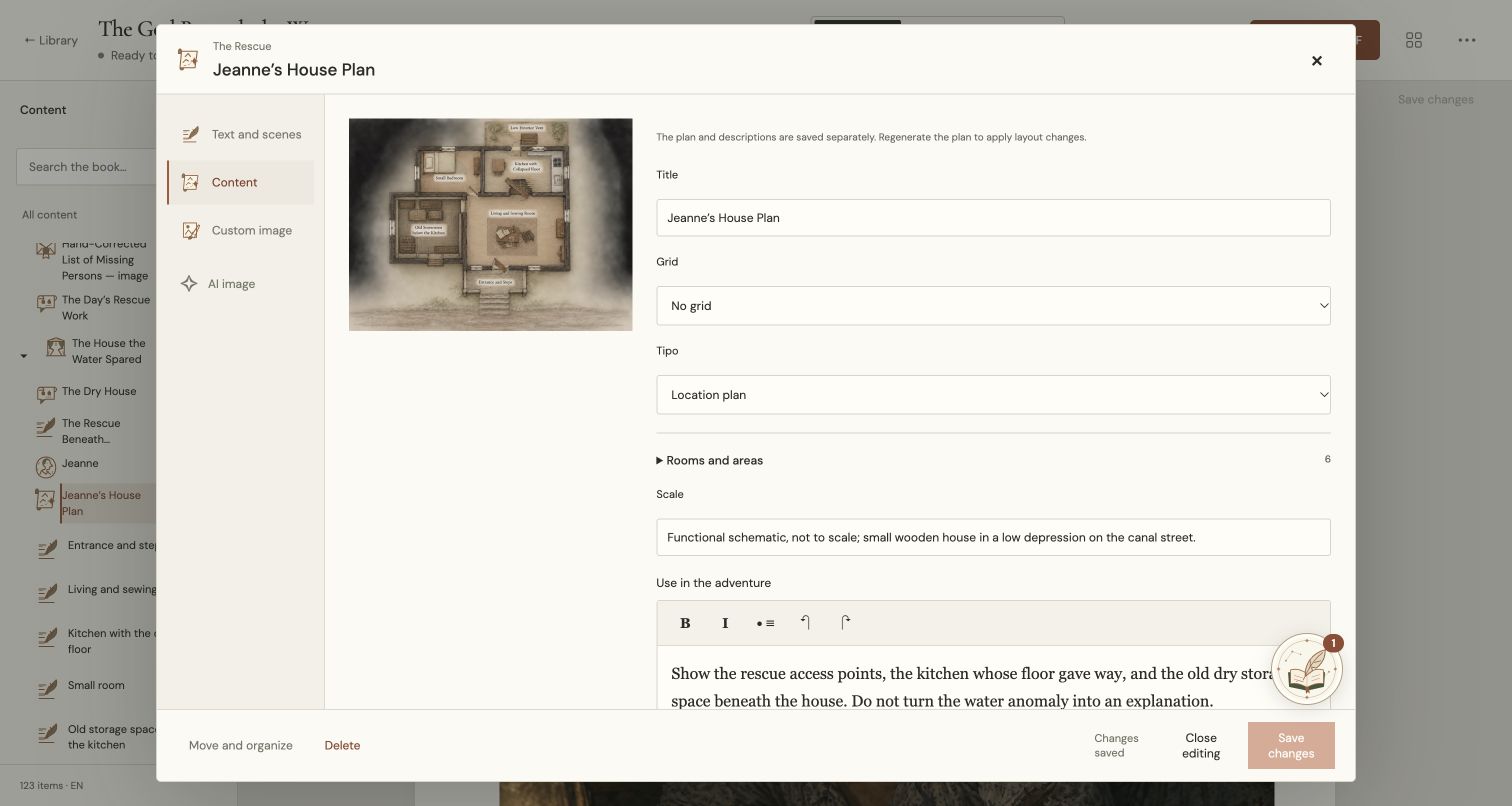Viewport: 1512px width, 806px height.
Task: Open the AI image tab
Action: point(240,284)
